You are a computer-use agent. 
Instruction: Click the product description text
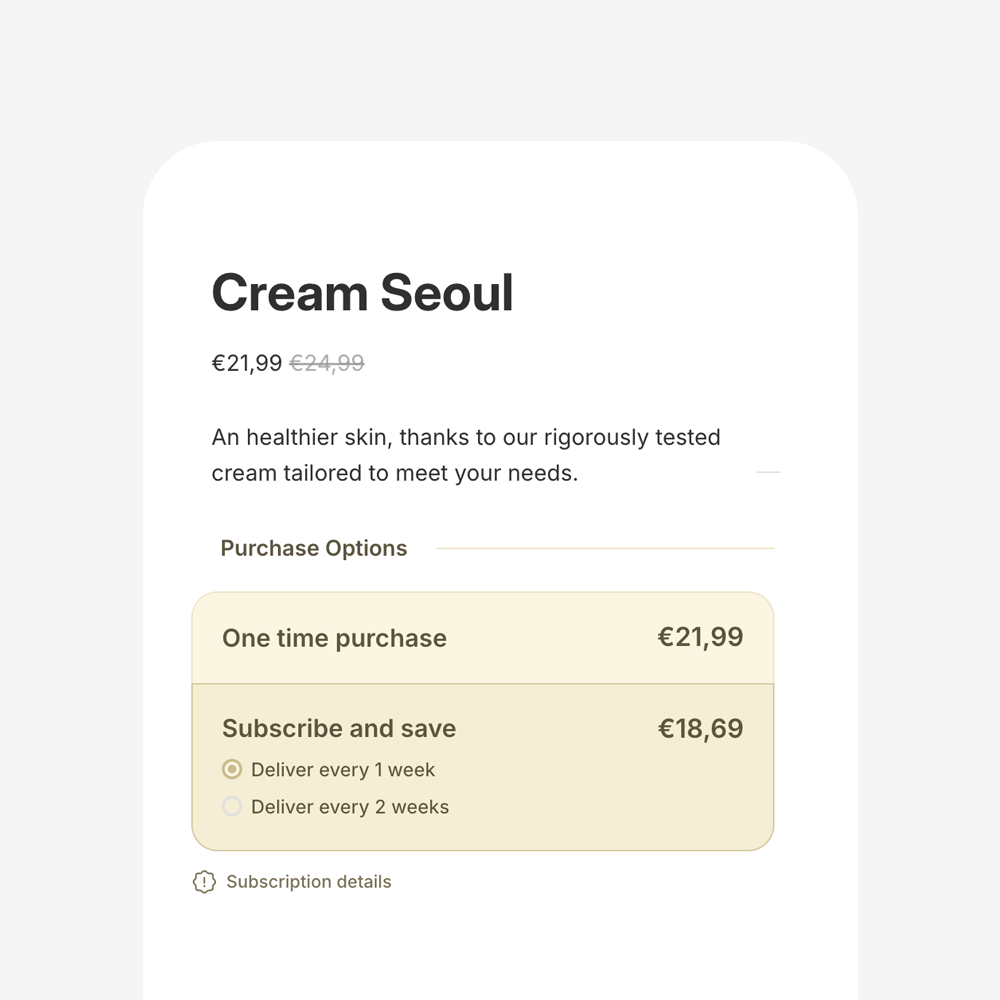[465, 455]
